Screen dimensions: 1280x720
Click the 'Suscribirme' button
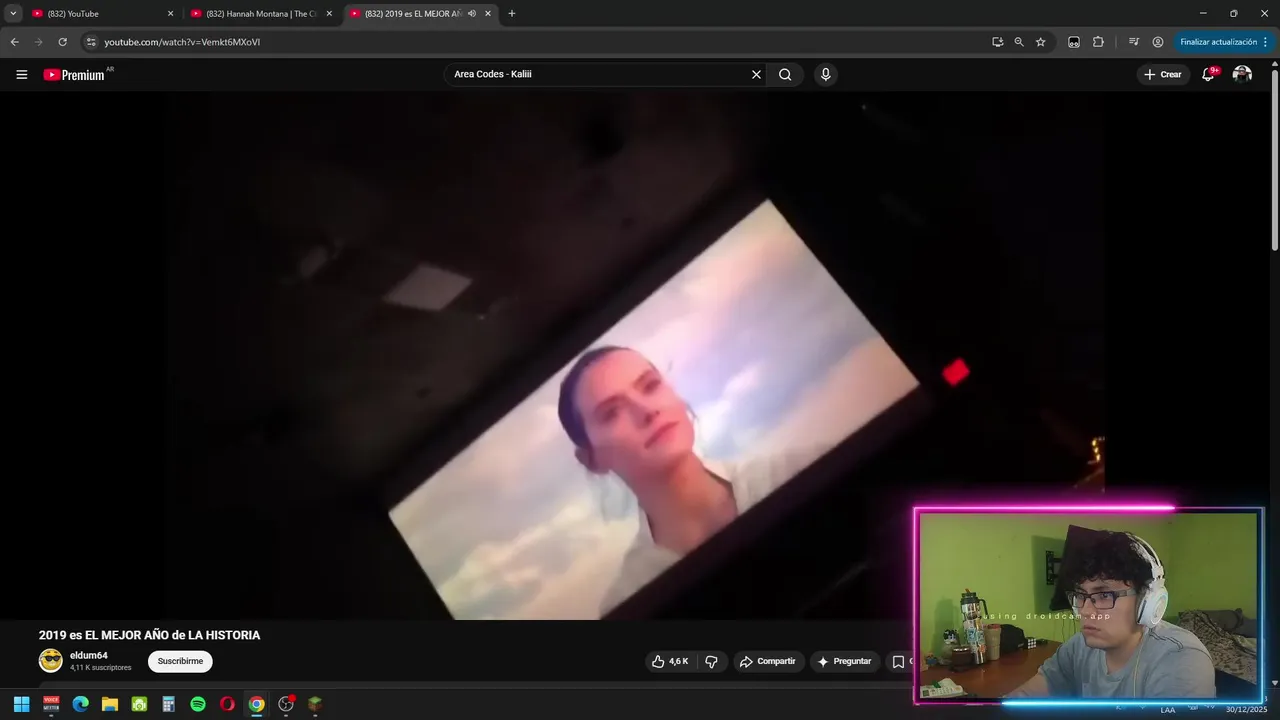(180, 661)
